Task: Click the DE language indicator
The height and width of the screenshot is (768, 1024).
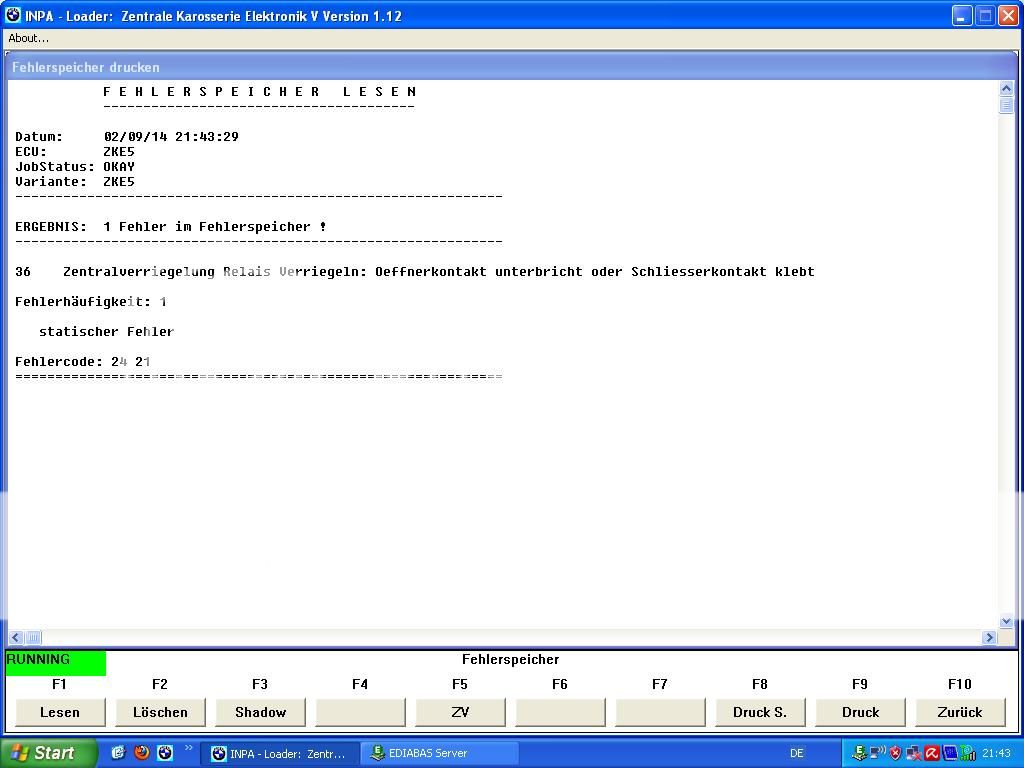Action: click(797, 753)
